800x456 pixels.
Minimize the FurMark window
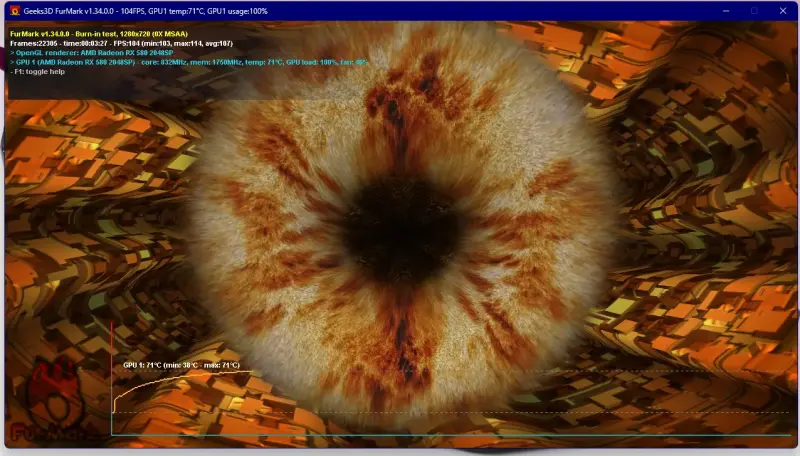click(x=727, y=10)
